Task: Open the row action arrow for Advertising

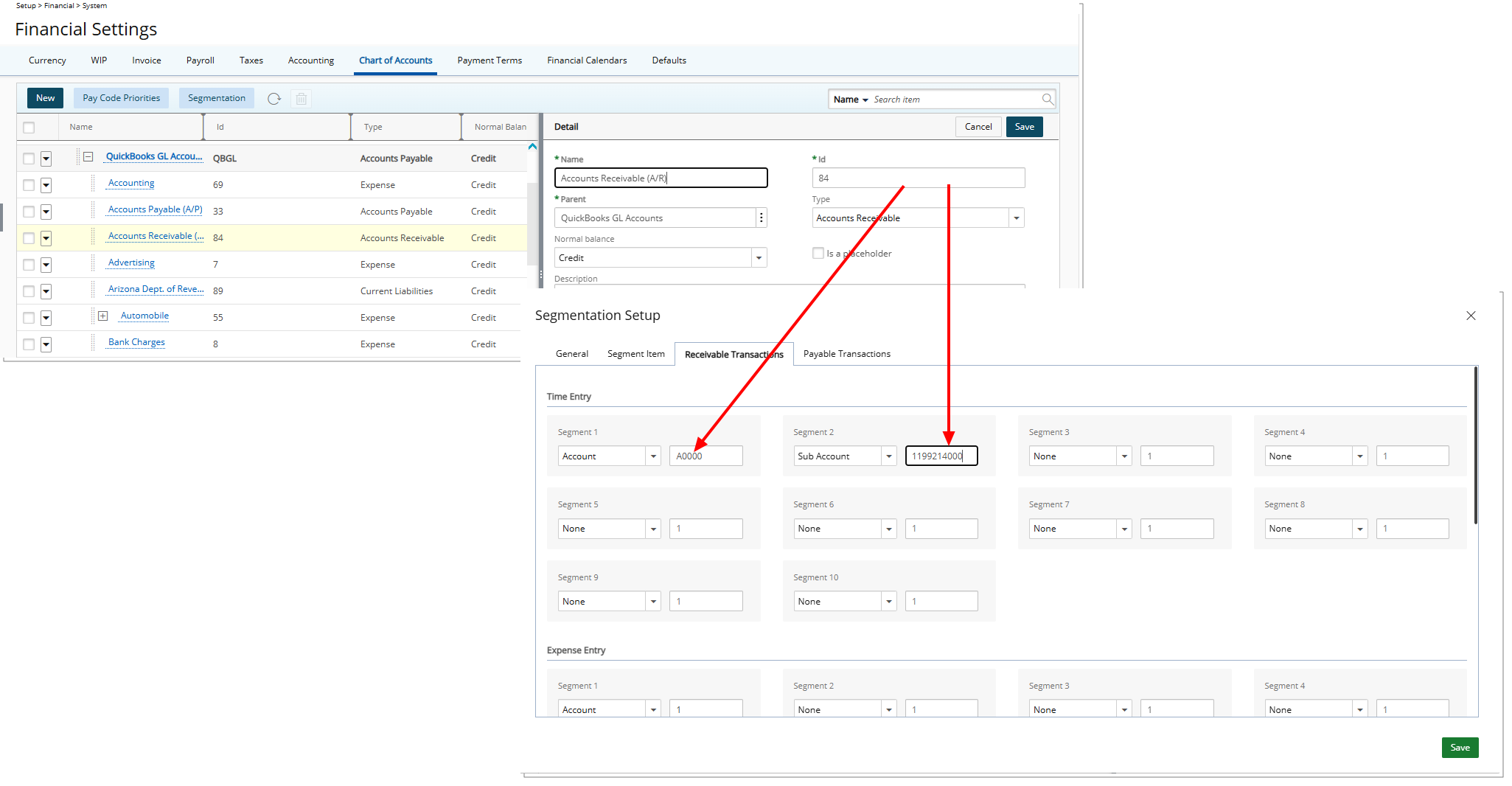Action: coord(46,265)
